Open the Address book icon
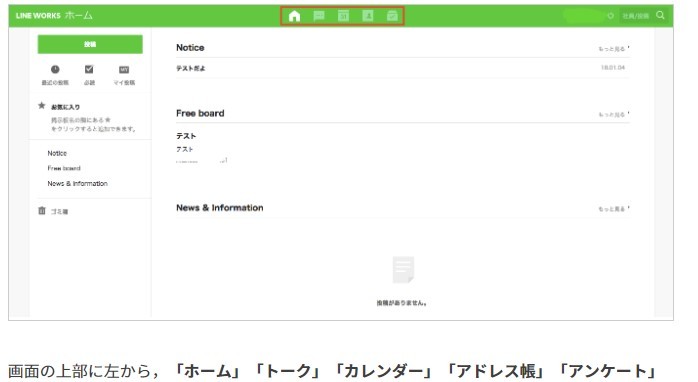The image size is (698, 382). 368,16
